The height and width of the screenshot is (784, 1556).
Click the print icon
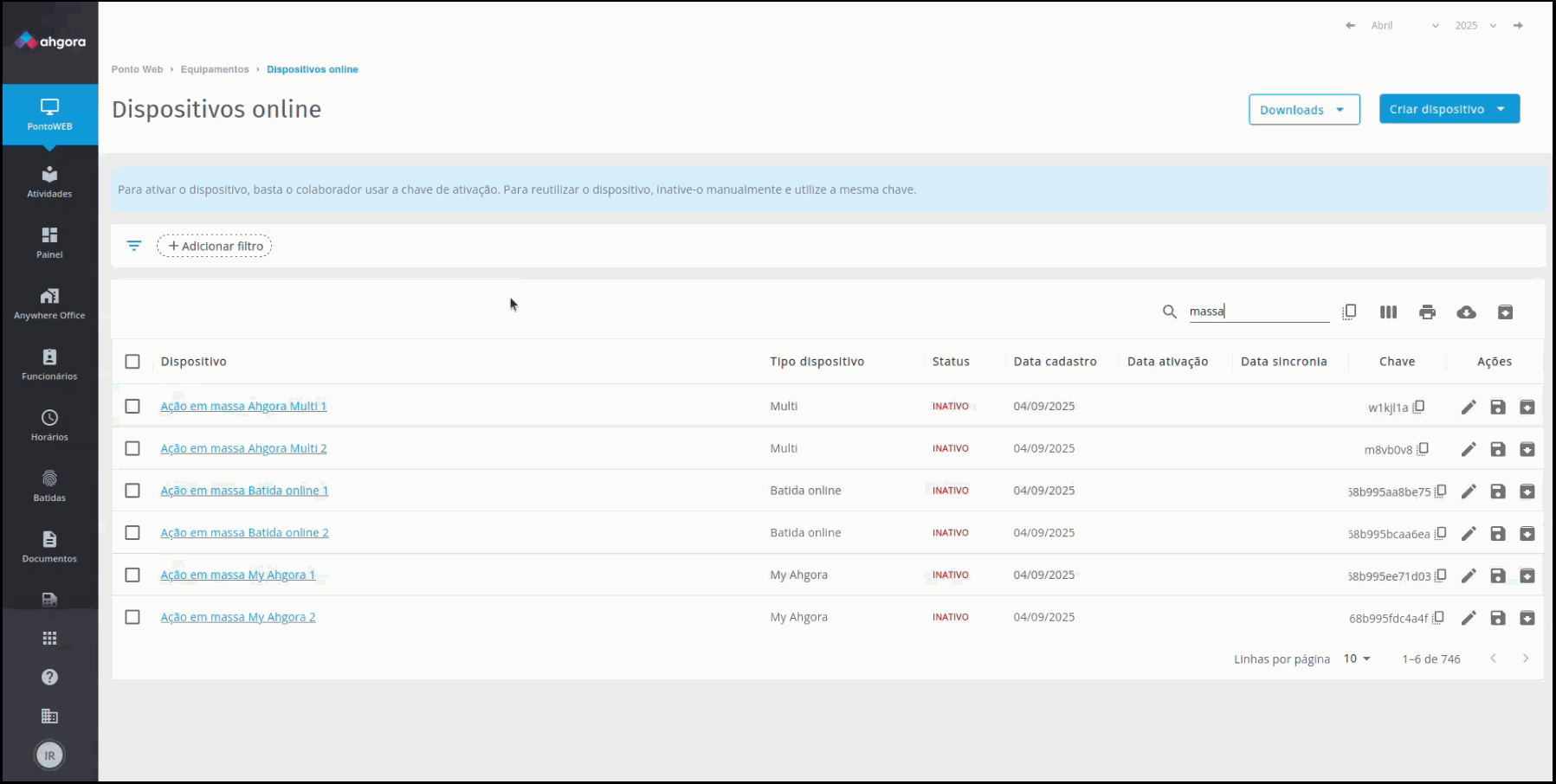click(x=1427, y=312)
